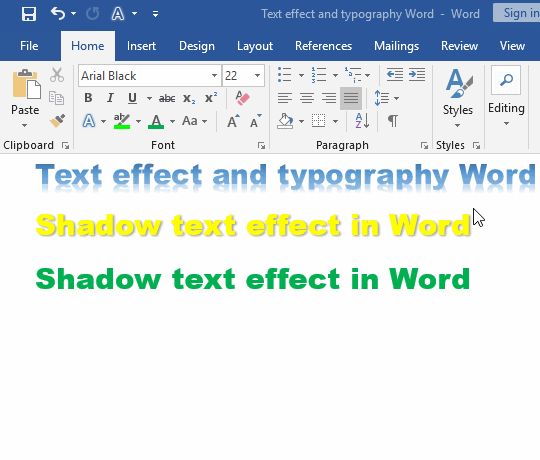The width and height of the screenshot is (540, 460).
Task: Decrease font size with Shrink Font
Action: coord(256,121)
